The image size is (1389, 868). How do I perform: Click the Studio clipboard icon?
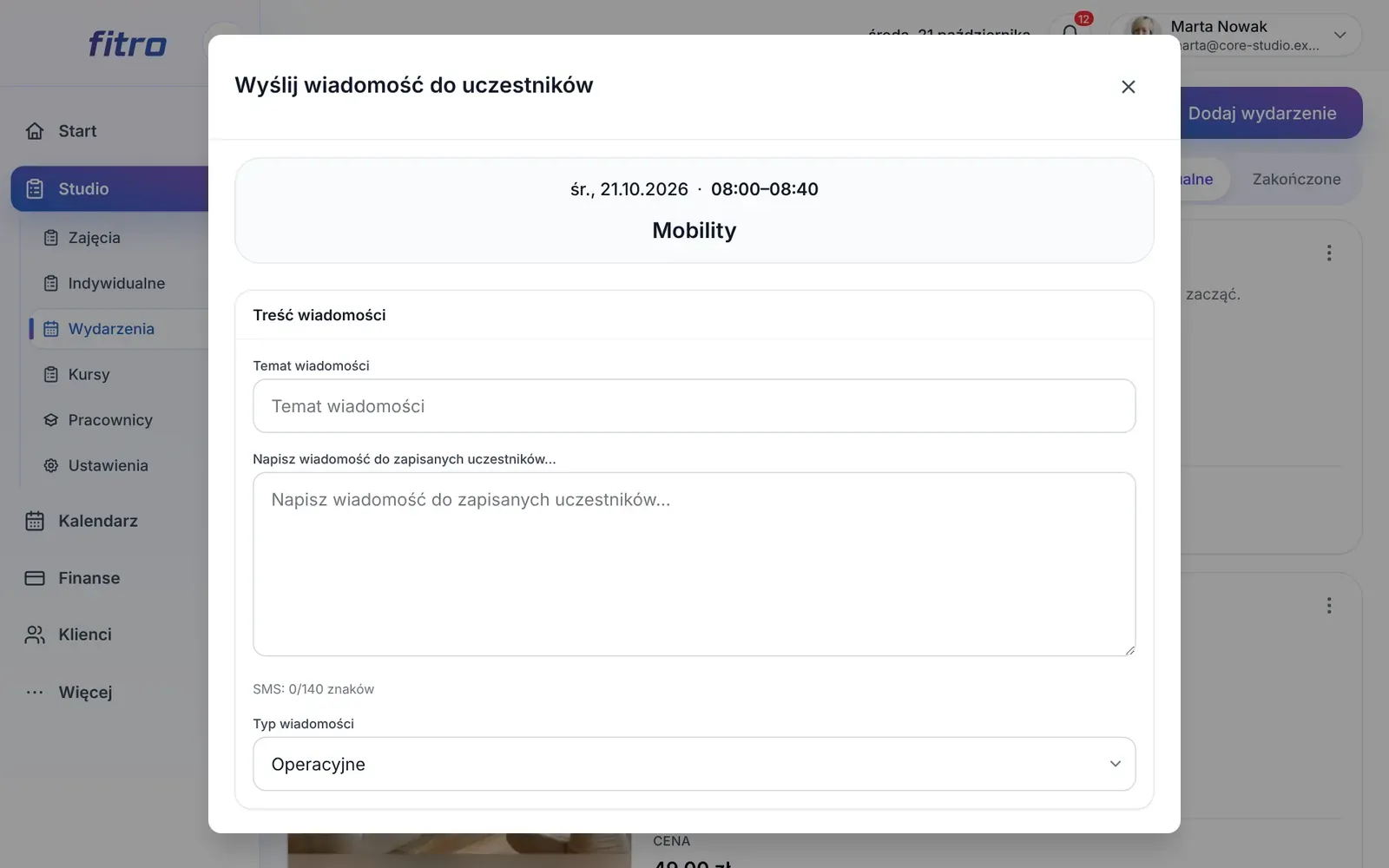pos(35,189)
